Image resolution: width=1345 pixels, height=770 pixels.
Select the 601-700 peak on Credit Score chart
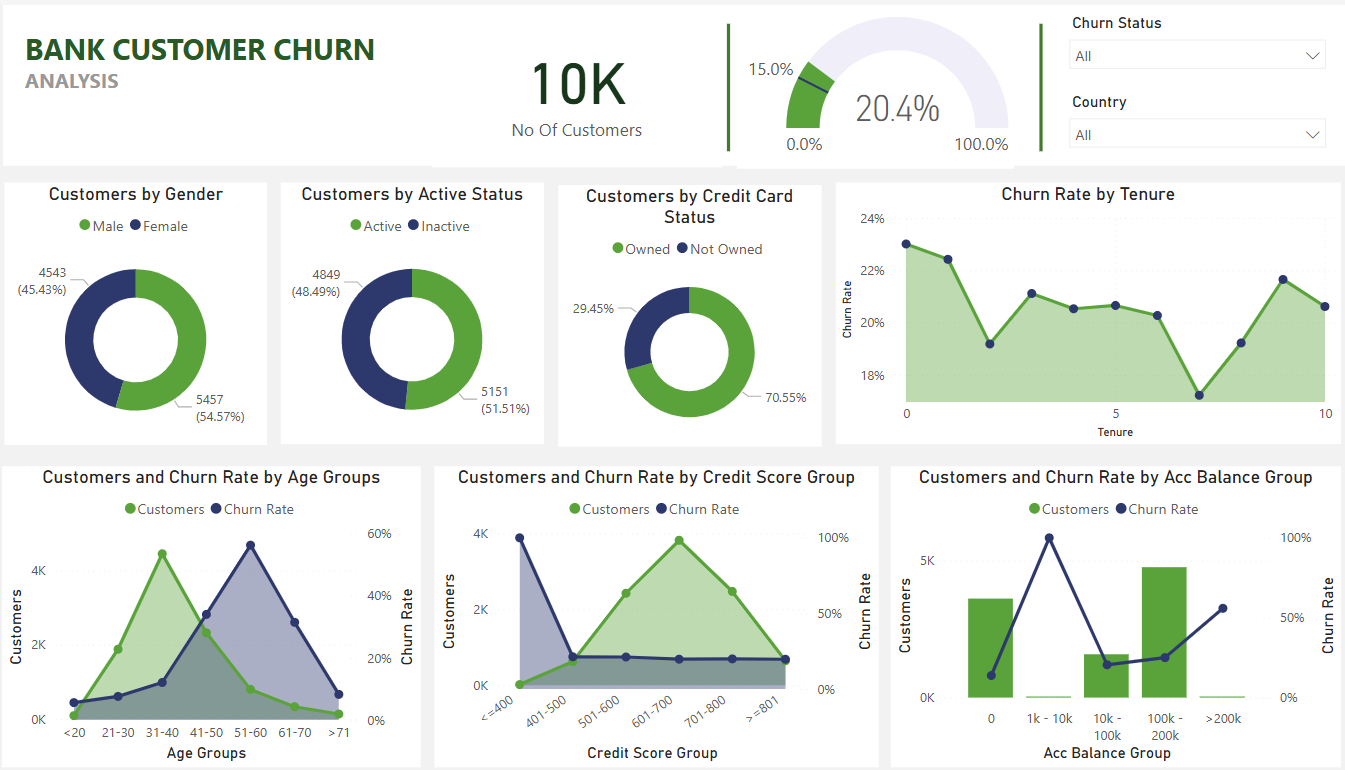678,540
